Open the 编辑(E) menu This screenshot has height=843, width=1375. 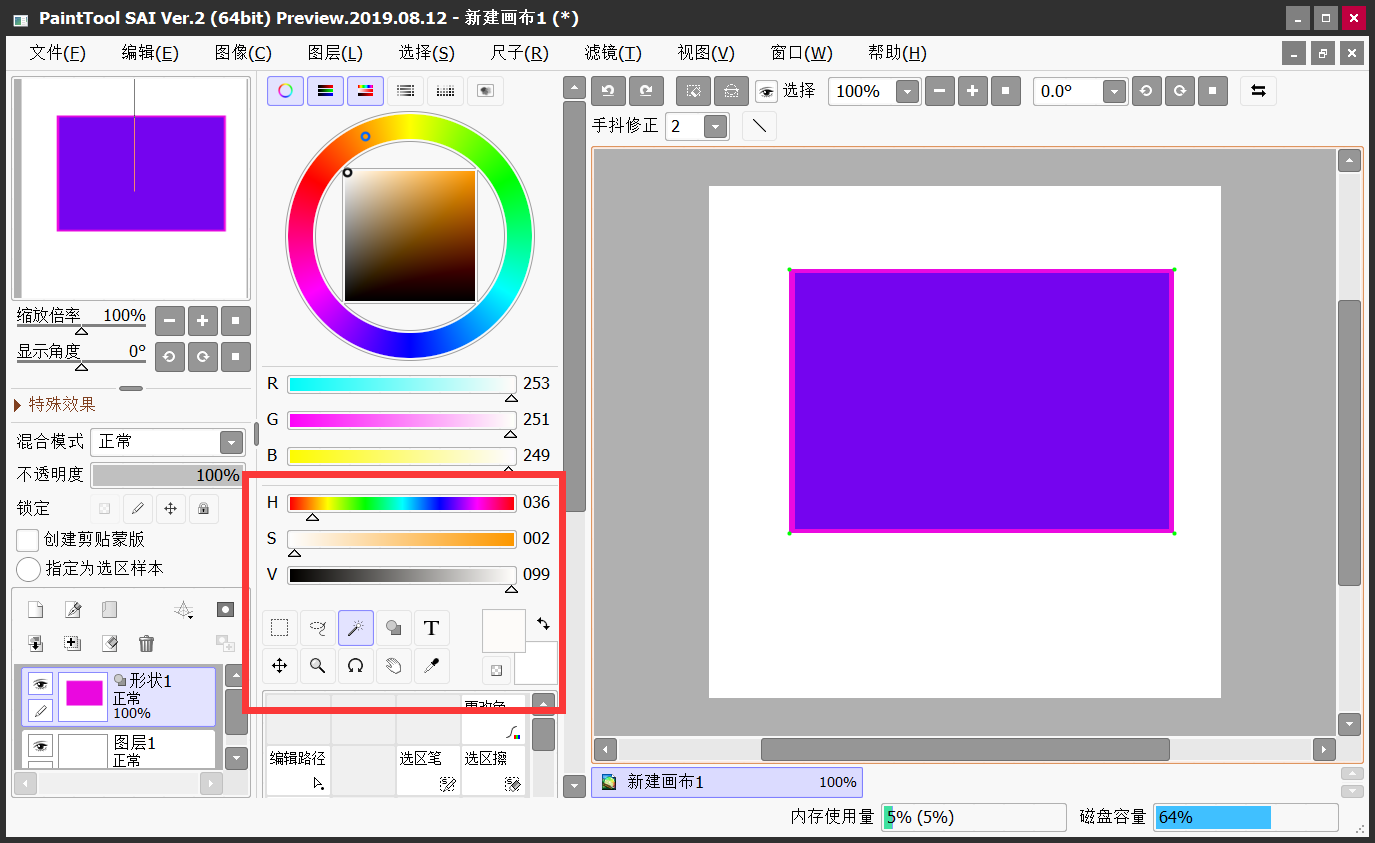tap(150, 53)
